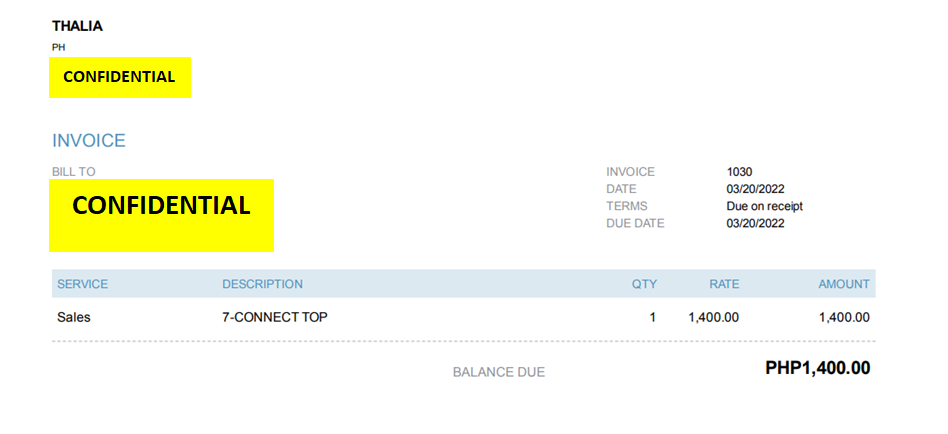Click the TERMS label

click(x=626, y=206)
